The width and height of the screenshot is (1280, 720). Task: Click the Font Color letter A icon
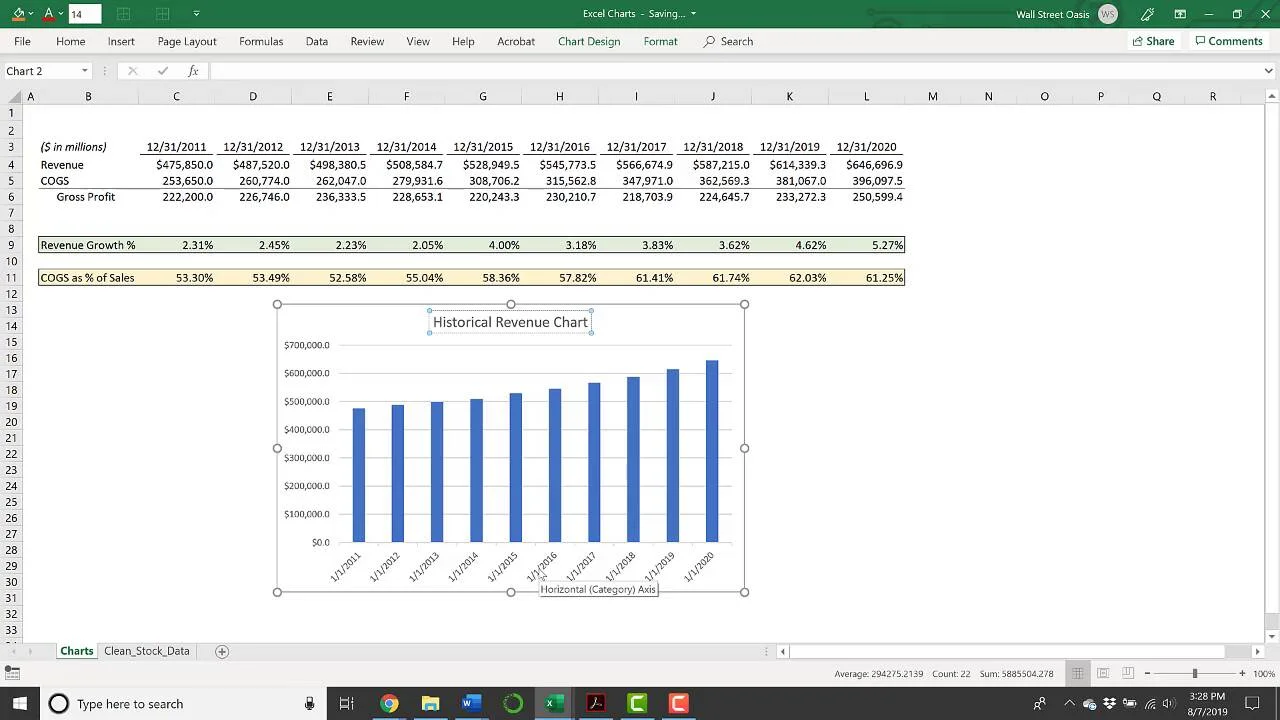click(48, 14)
